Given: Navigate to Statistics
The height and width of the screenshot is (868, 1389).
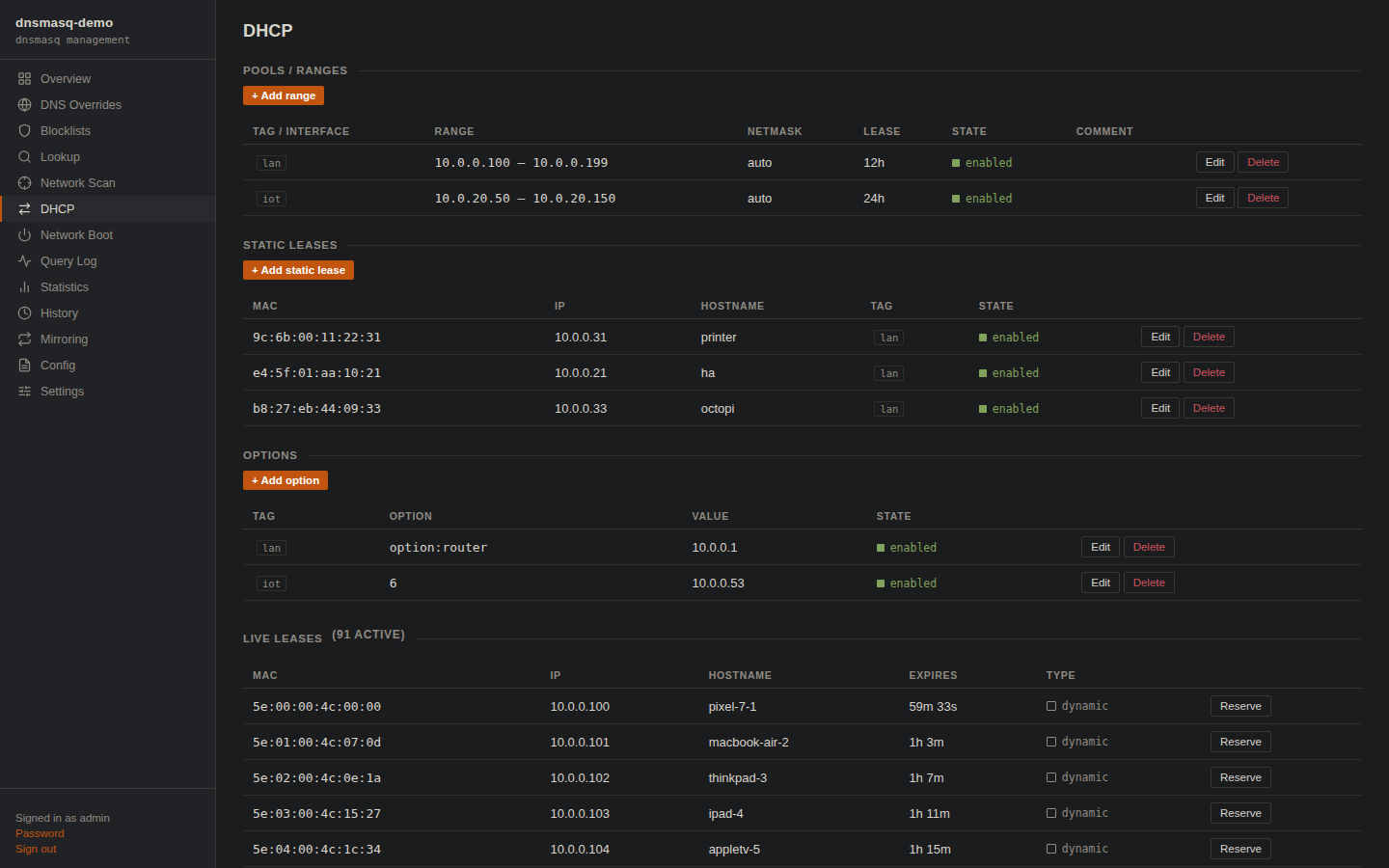Looking at the screenshot, I should coord(107,287).
